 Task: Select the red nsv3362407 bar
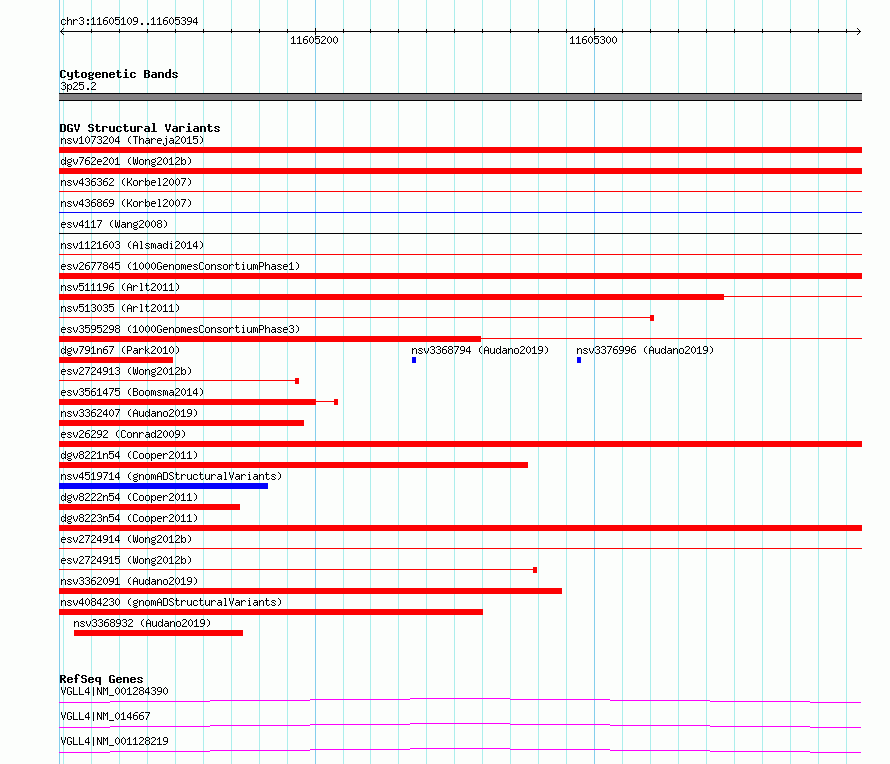coord(182,423)
